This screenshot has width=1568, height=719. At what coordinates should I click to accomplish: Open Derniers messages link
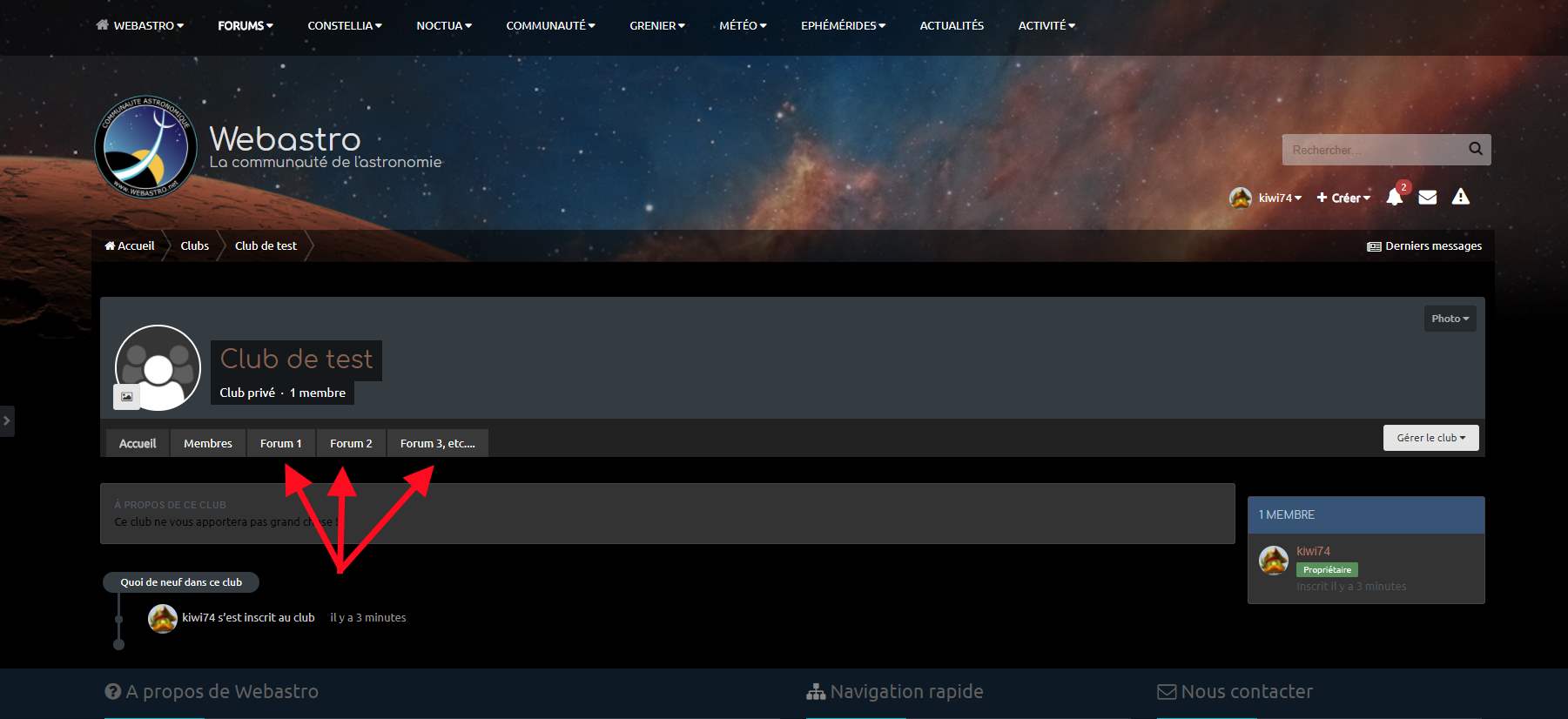coord(1424,245)
